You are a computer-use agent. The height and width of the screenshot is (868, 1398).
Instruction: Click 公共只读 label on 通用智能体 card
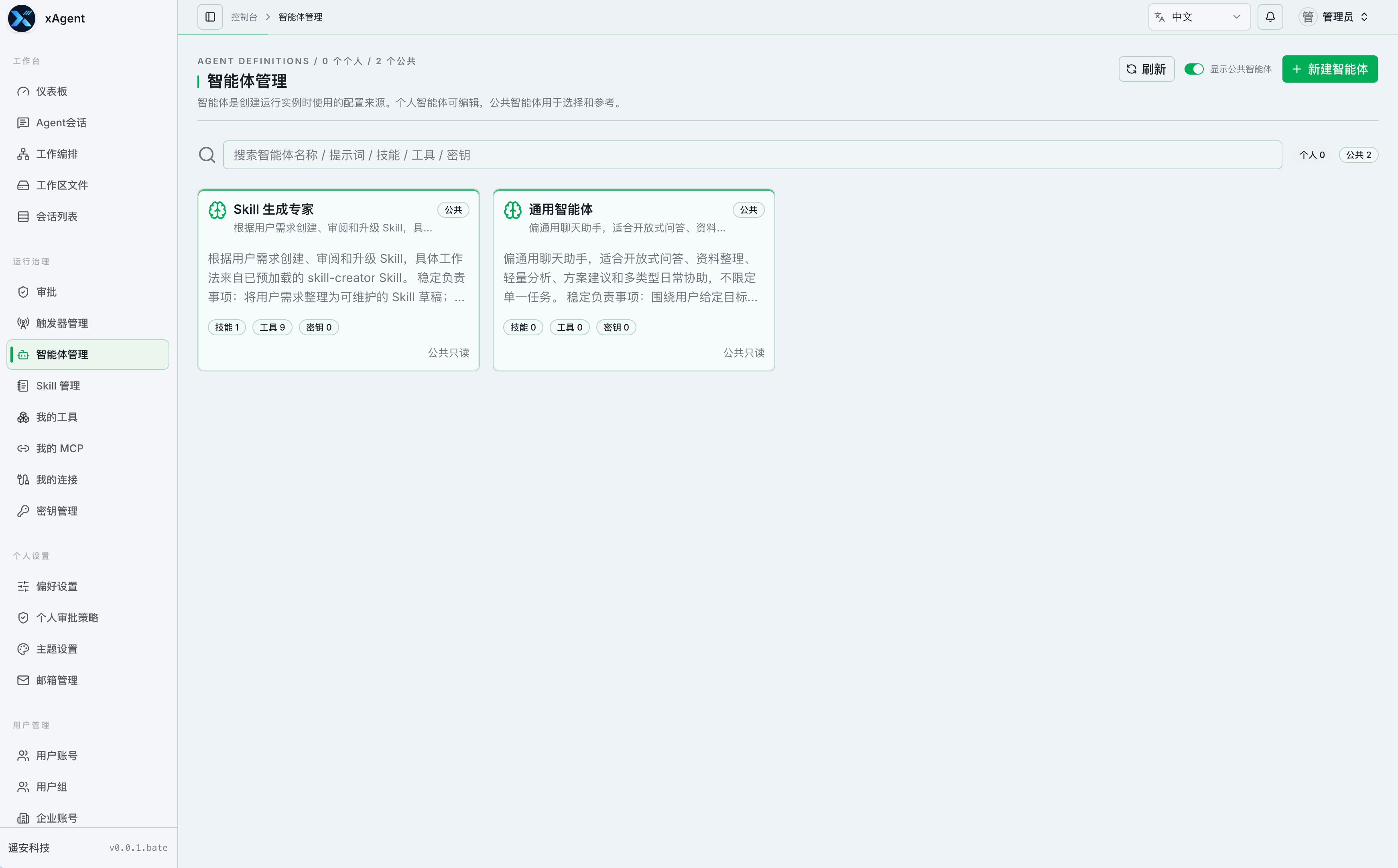coord(744,353)
